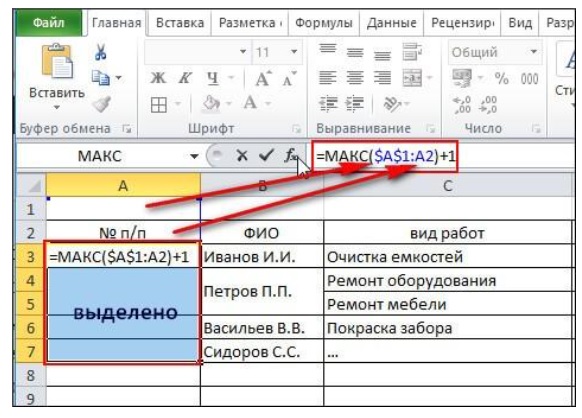
Task: Center text horizontally
Action: pyautogui.click(x=355, y=78)
